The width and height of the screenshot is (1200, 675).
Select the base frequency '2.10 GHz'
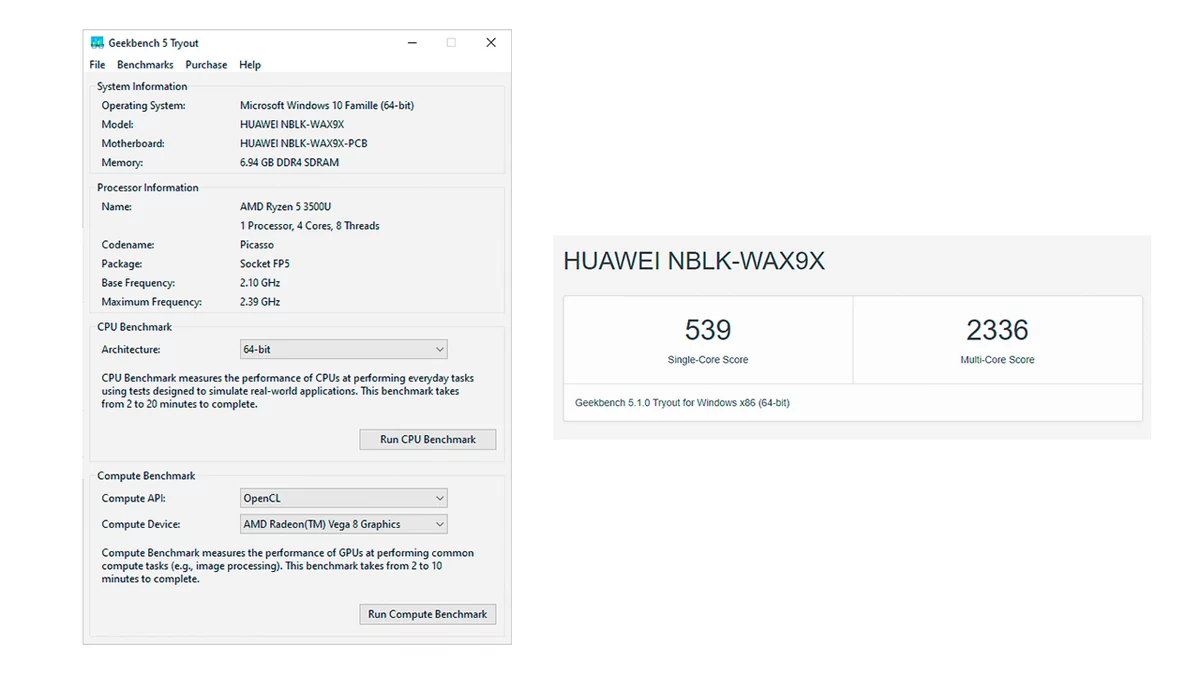[260, 283]
